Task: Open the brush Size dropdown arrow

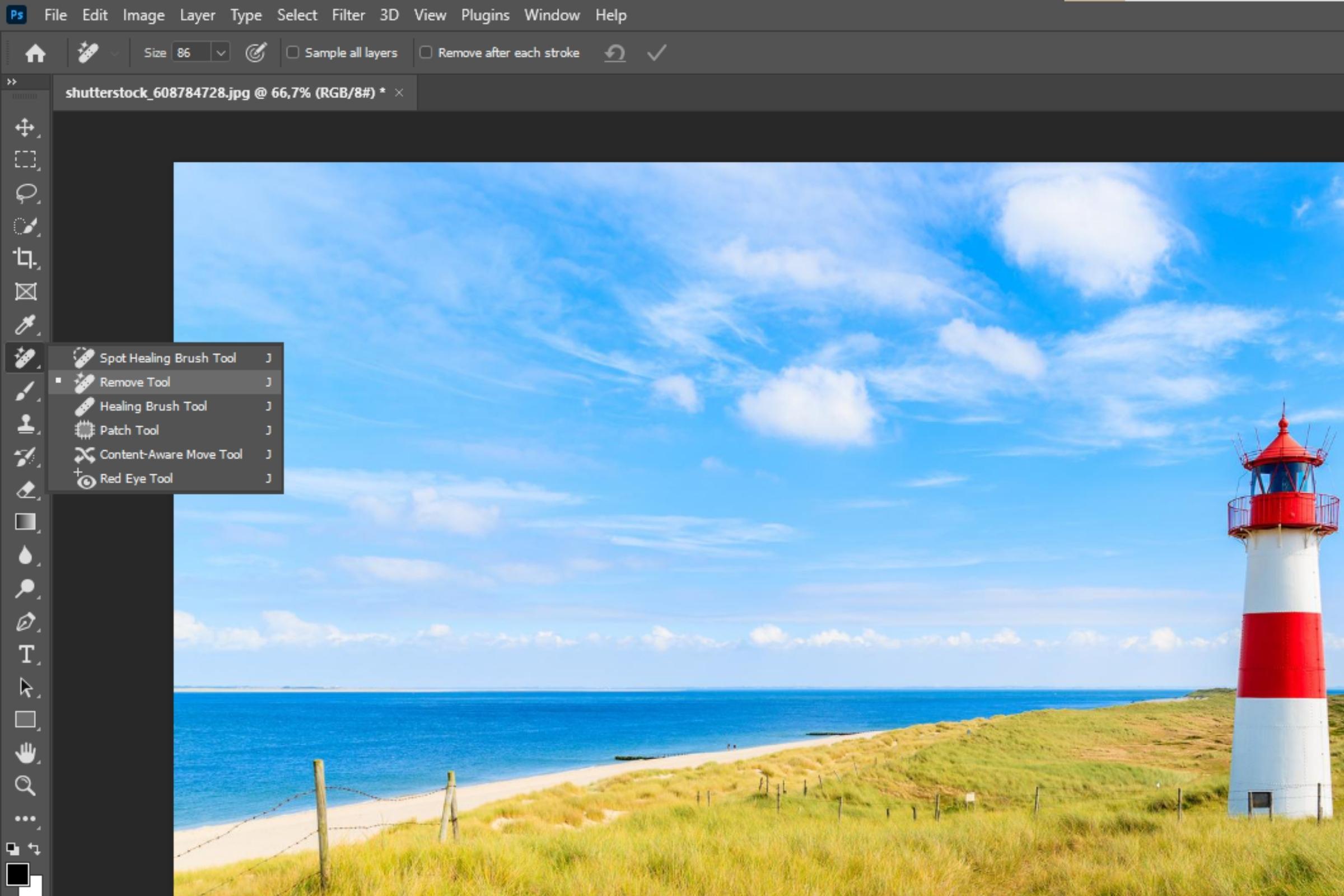Action: click(221, 53)
